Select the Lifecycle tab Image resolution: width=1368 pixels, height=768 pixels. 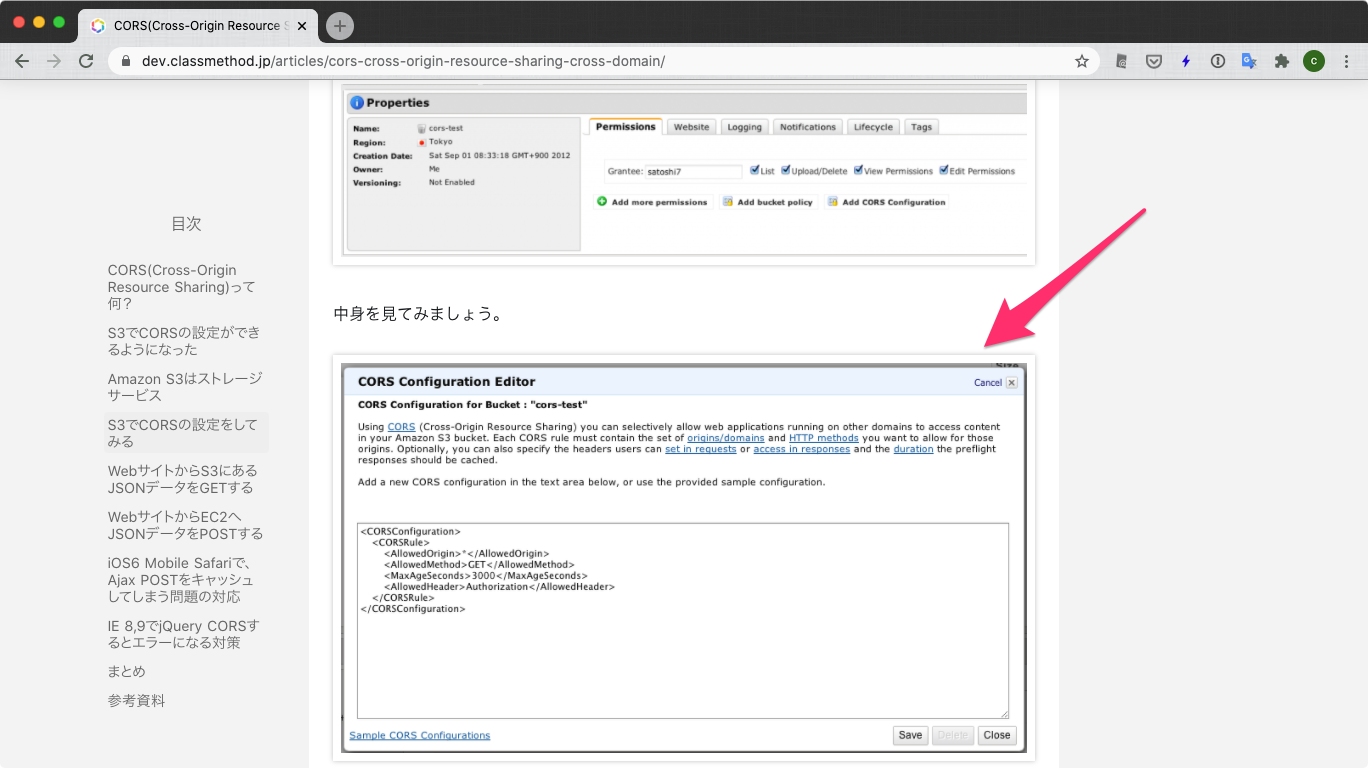pos(872,126)
